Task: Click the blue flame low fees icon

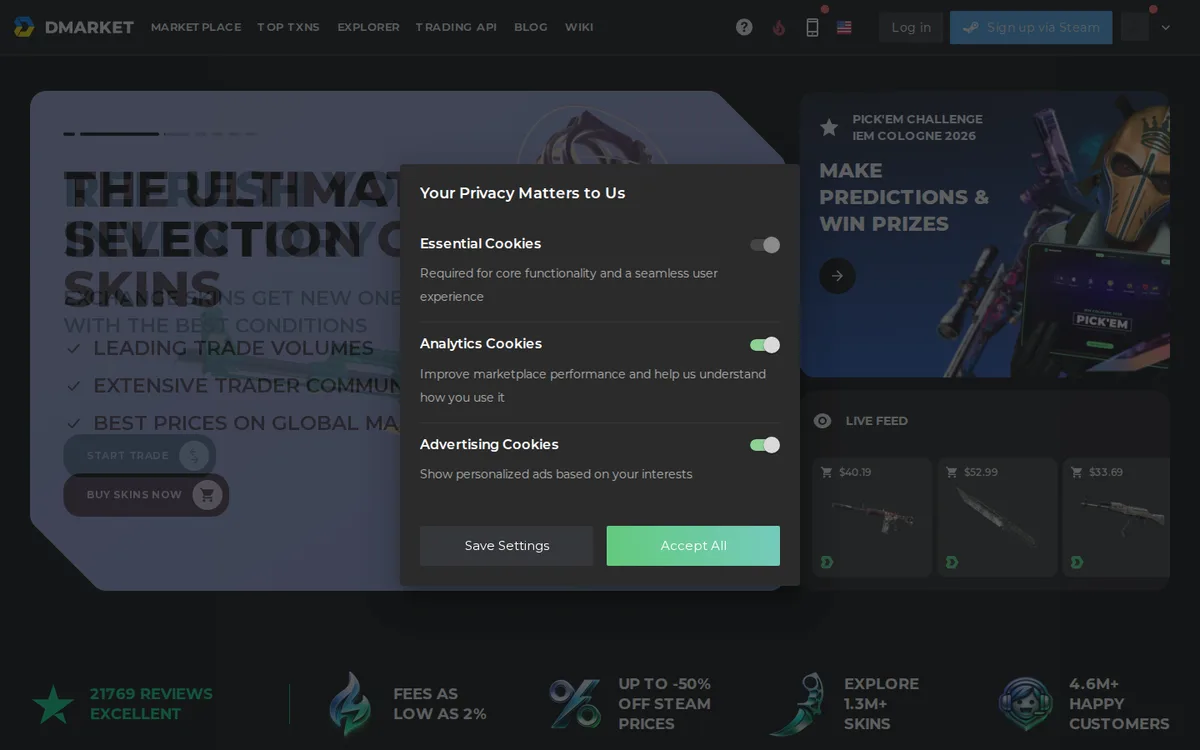Action: tap(350, 704)
